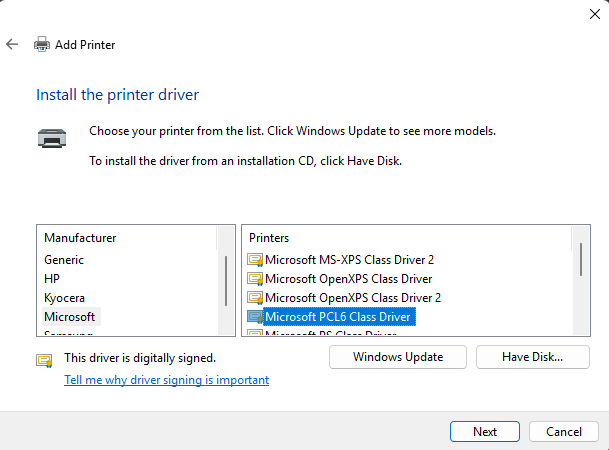
Task: Click Next to continue installation
Action: click(485, 432)
